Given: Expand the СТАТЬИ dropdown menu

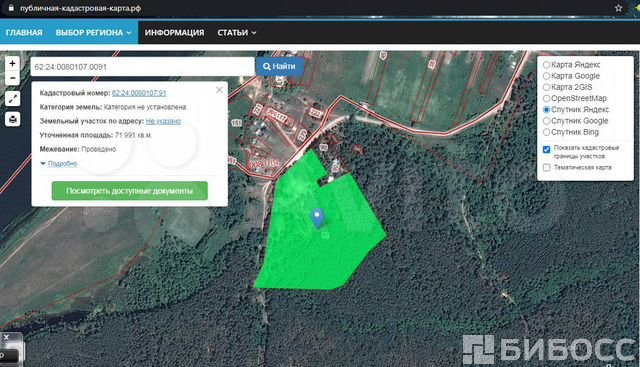Looking at the screenshot, I should 237,32.
